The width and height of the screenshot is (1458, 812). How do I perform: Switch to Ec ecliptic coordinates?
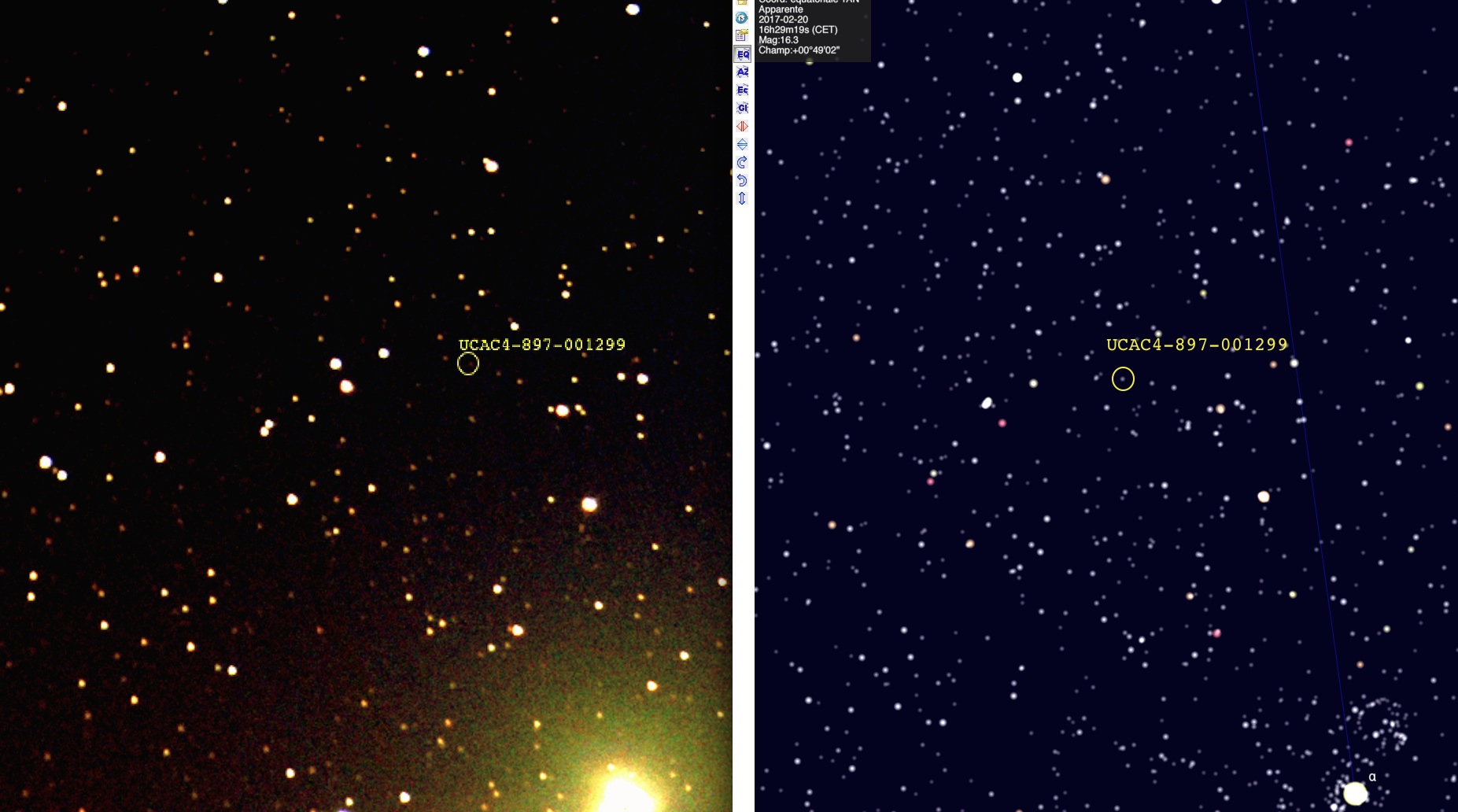tap(742, 90)
